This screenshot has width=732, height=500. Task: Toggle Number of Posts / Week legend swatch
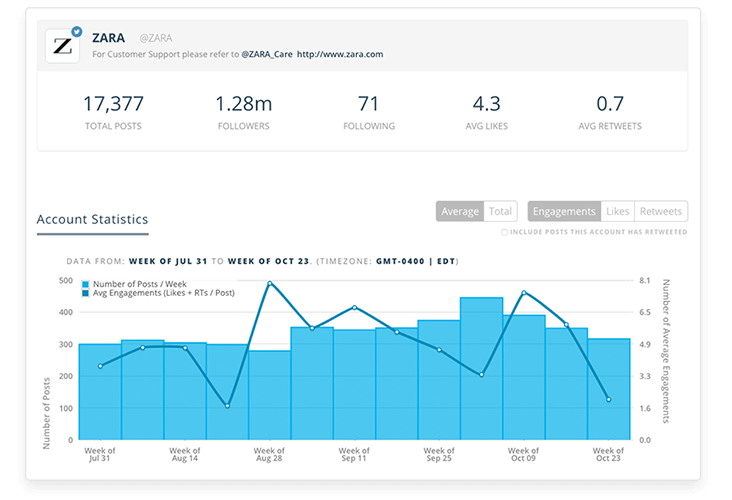85,284
